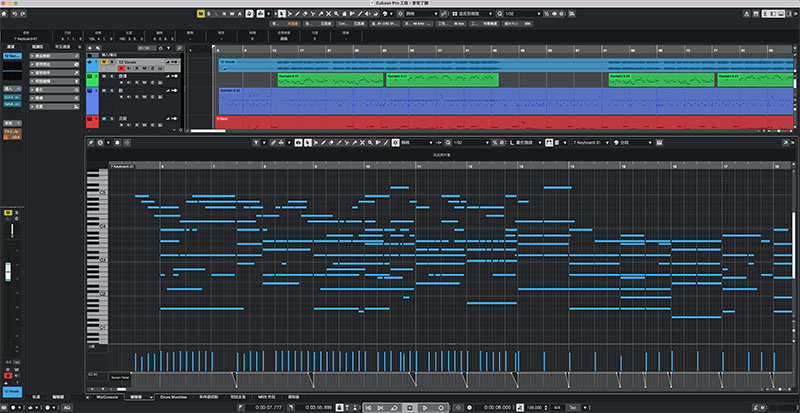800x413 pixels.
Task: Enable record on the 12 Vocals track
Action: (121, 68)
